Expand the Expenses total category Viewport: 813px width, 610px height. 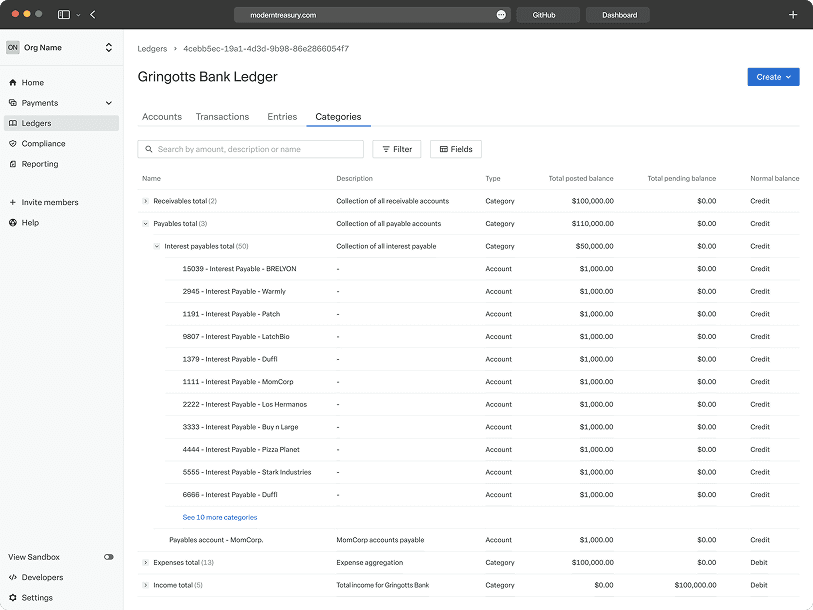click(146, 562)
